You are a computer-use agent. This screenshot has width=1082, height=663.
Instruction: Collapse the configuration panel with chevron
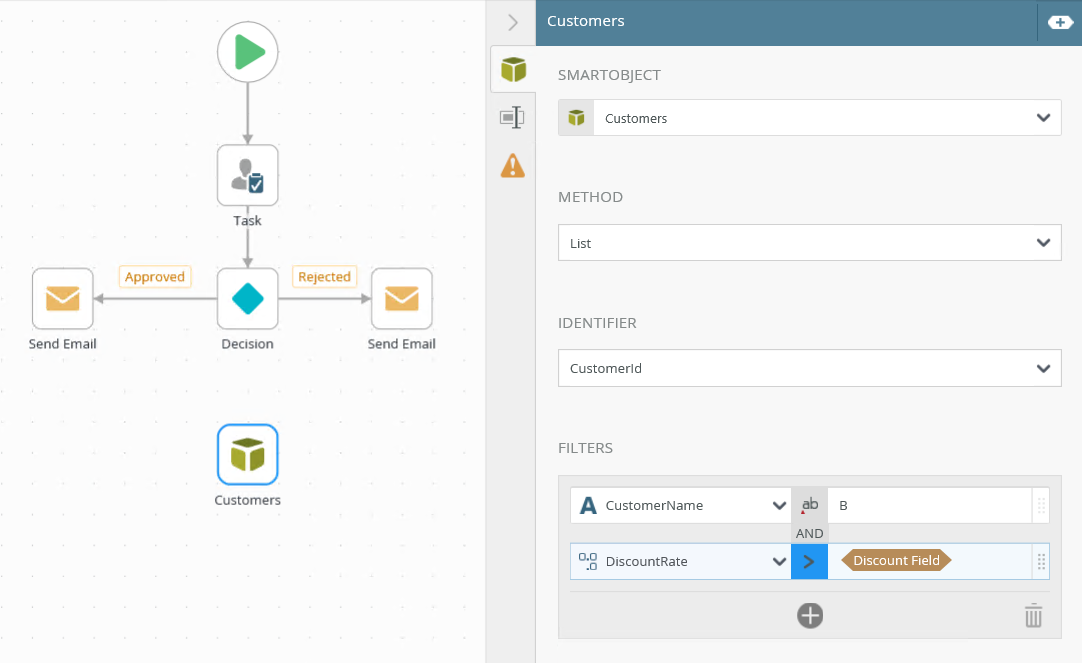coord(512,22)
